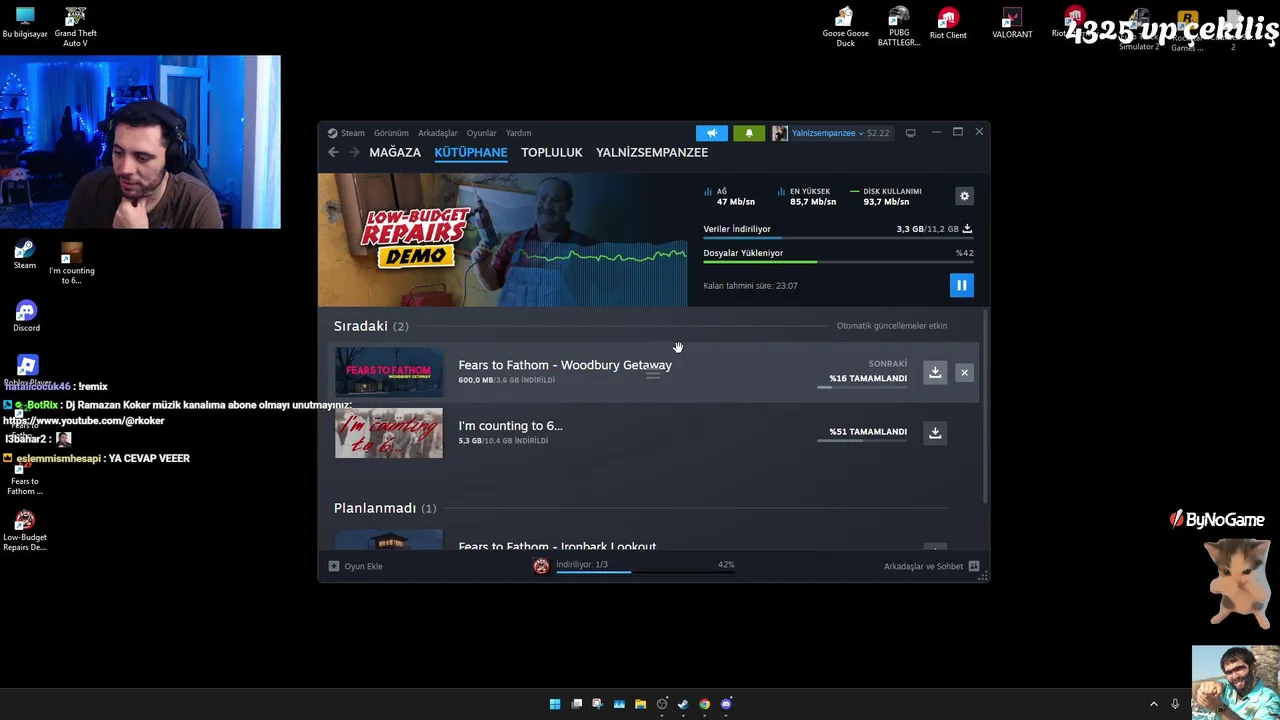Pause the current Steam download
This screenshot has width=1280, height=720.
click(961, 285)
